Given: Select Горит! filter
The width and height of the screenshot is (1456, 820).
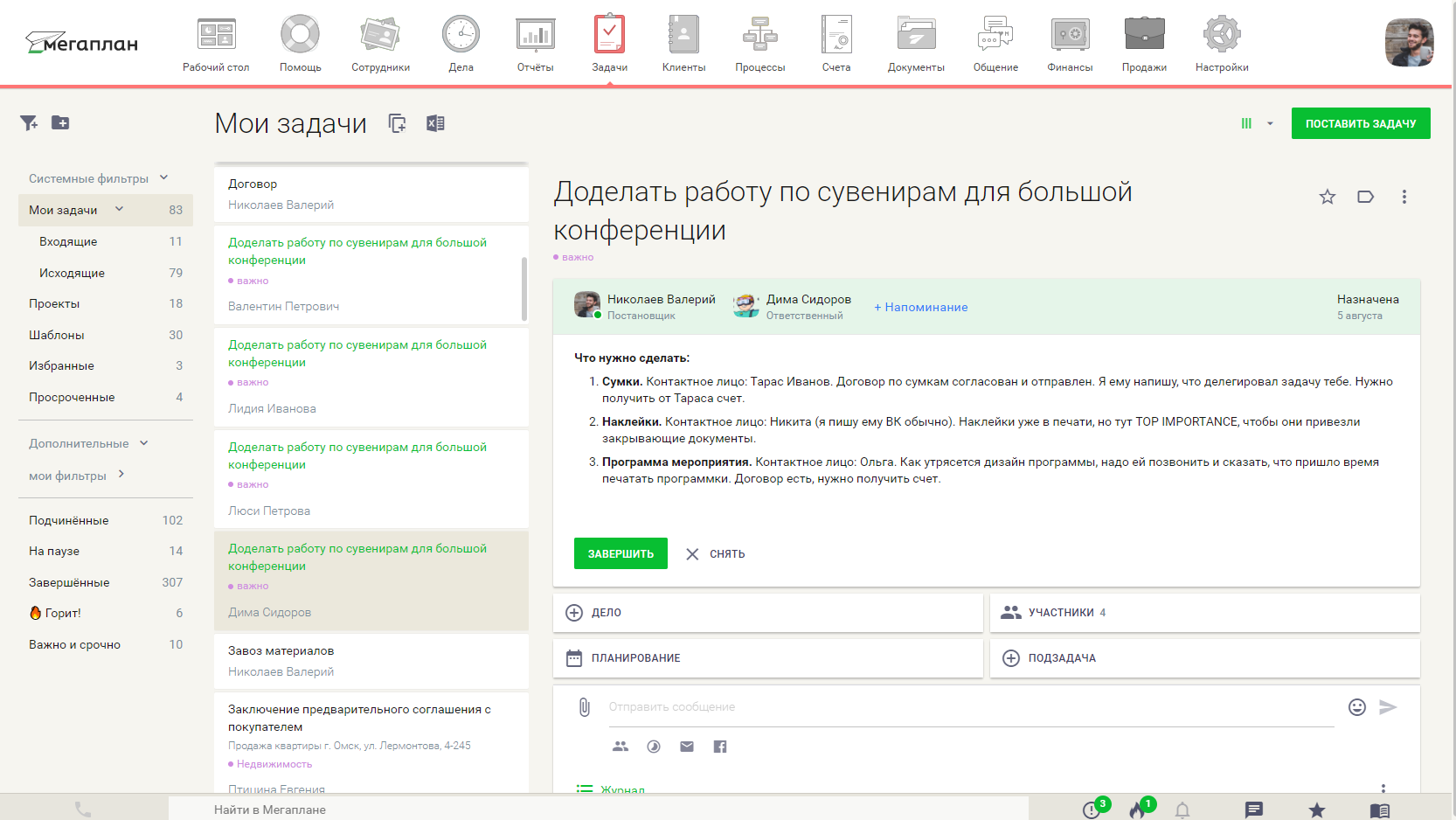Looking at the screenshot, I should coord(106,613).
